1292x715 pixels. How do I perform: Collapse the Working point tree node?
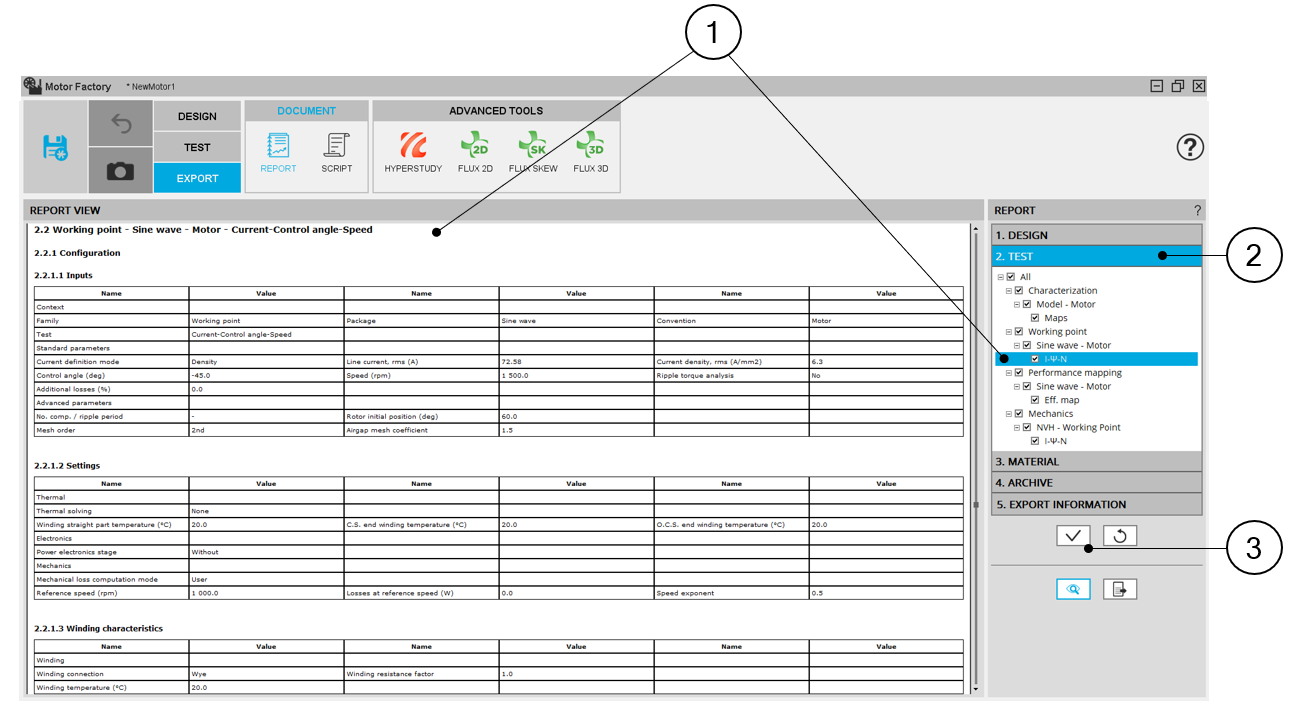tap(1009, 332)
